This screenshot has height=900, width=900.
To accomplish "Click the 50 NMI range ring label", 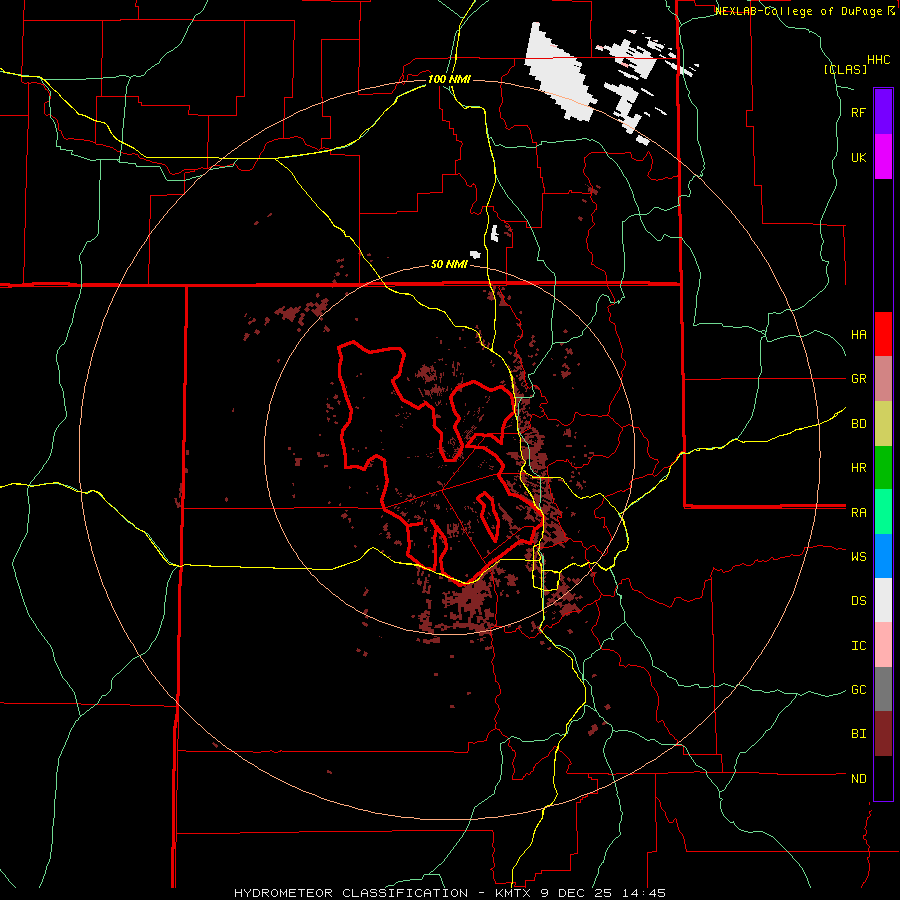I will click(x=449, y=265).
